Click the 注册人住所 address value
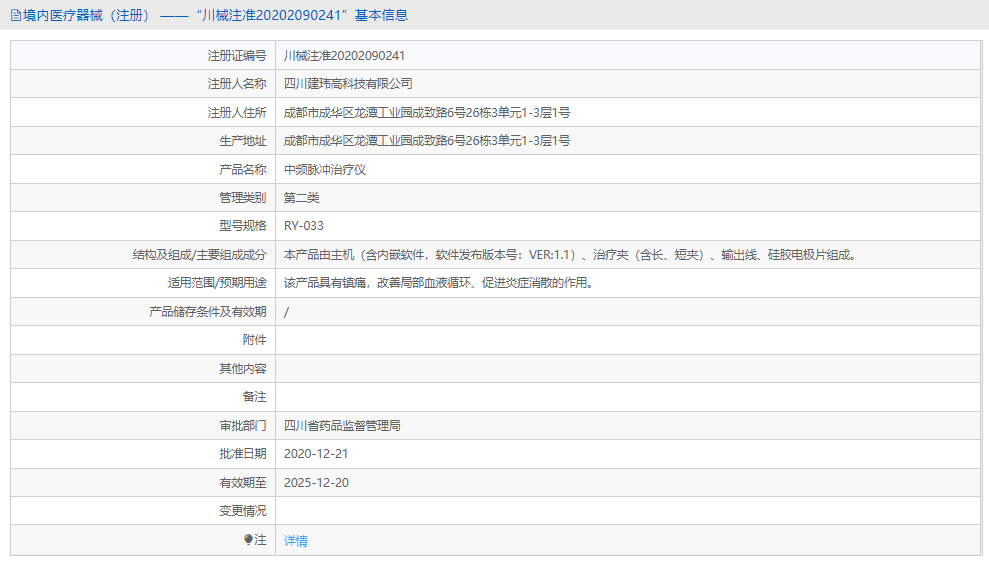Screen dimensions: 989x563 pos(427,112)
